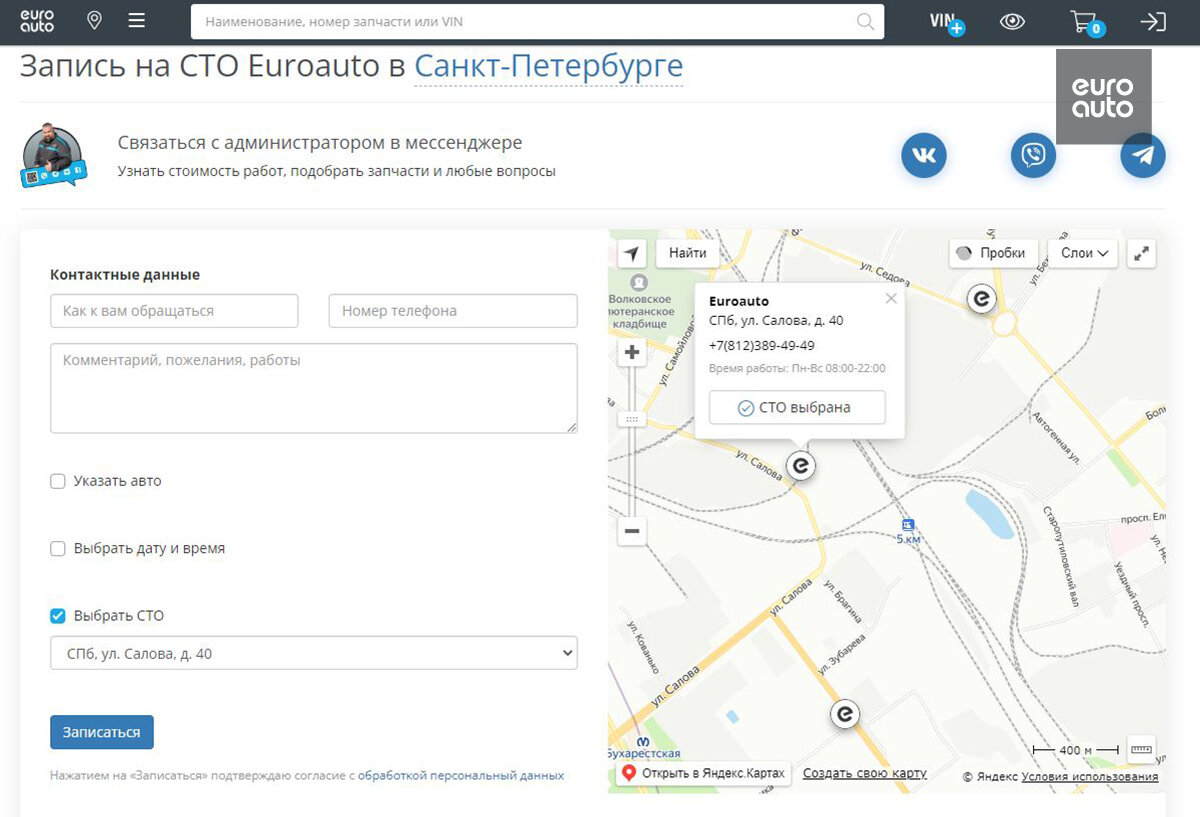Select the Euroauto marker on ул. Салова
1200x817 pixels.
click(801, 465)
